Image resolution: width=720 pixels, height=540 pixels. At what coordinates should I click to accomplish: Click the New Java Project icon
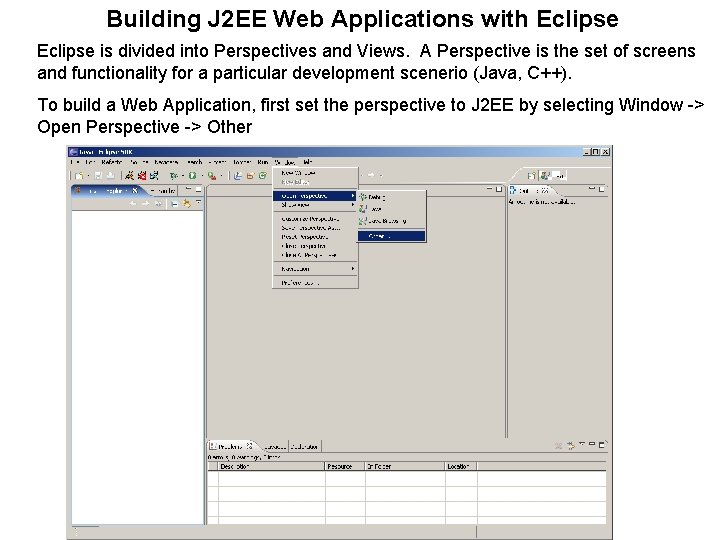tap(237, 175)
